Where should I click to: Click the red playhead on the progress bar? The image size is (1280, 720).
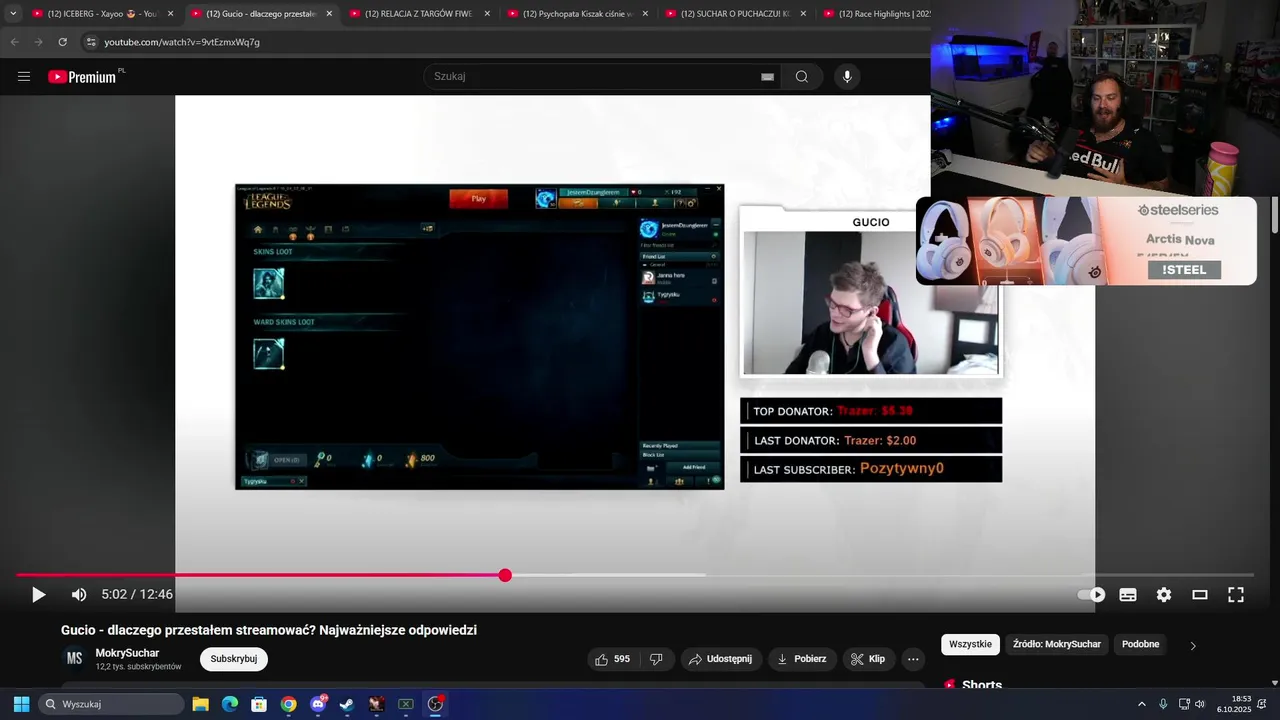pyautogui.click(x=505, y=575)
